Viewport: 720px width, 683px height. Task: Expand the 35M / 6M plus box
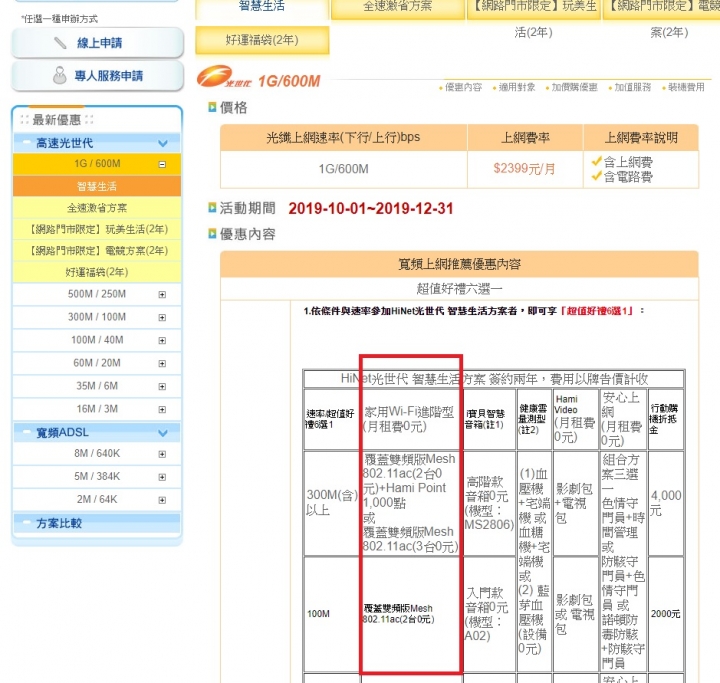click(x=162, y=386)
